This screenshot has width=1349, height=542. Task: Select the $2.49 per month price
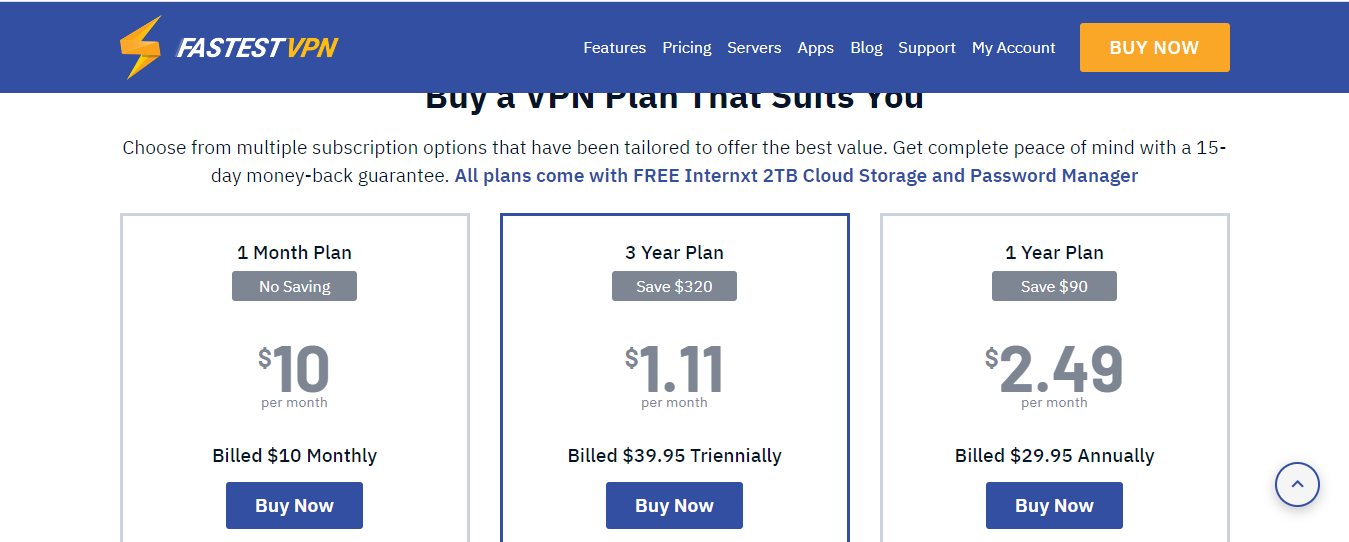[x=1054, y=375]
